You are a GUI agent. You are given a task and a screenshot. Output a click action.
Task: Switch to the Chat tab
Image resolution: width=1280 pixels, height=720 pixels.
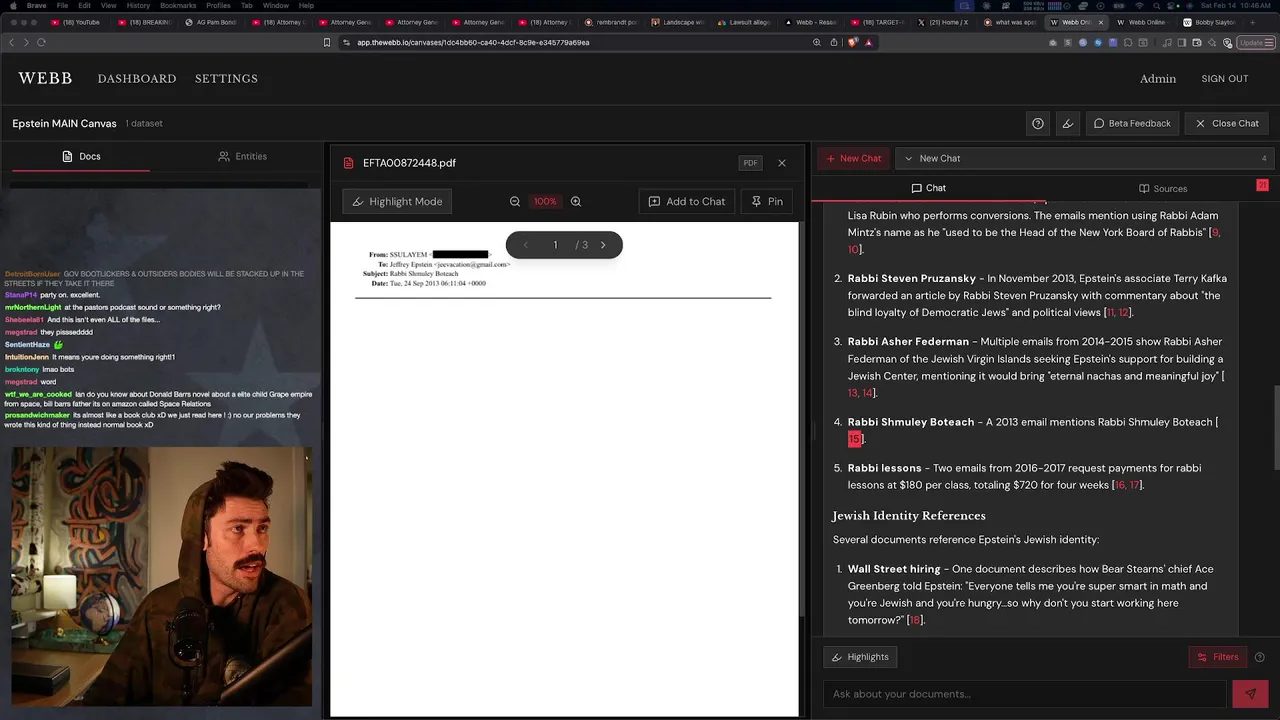click(x=928, y=188)
